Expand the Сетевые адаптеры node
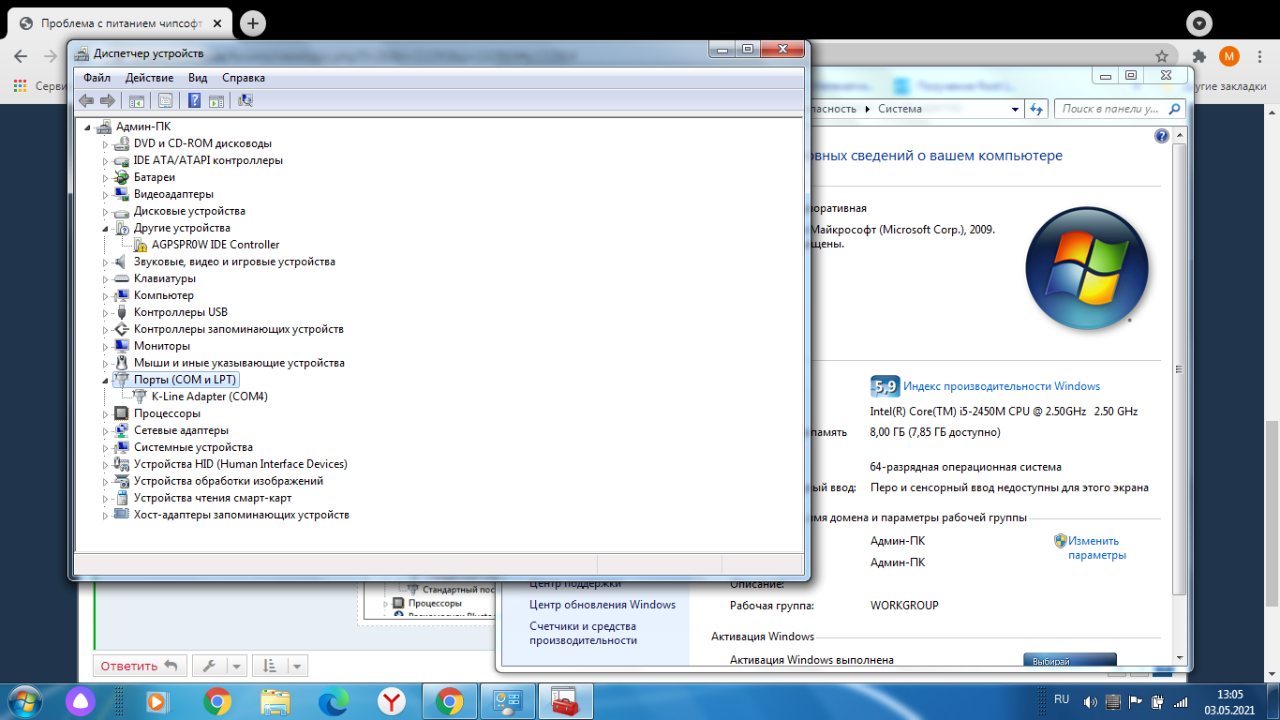Image resolution: width=1280 pixels, height=720 pixels. click(105, 431)
